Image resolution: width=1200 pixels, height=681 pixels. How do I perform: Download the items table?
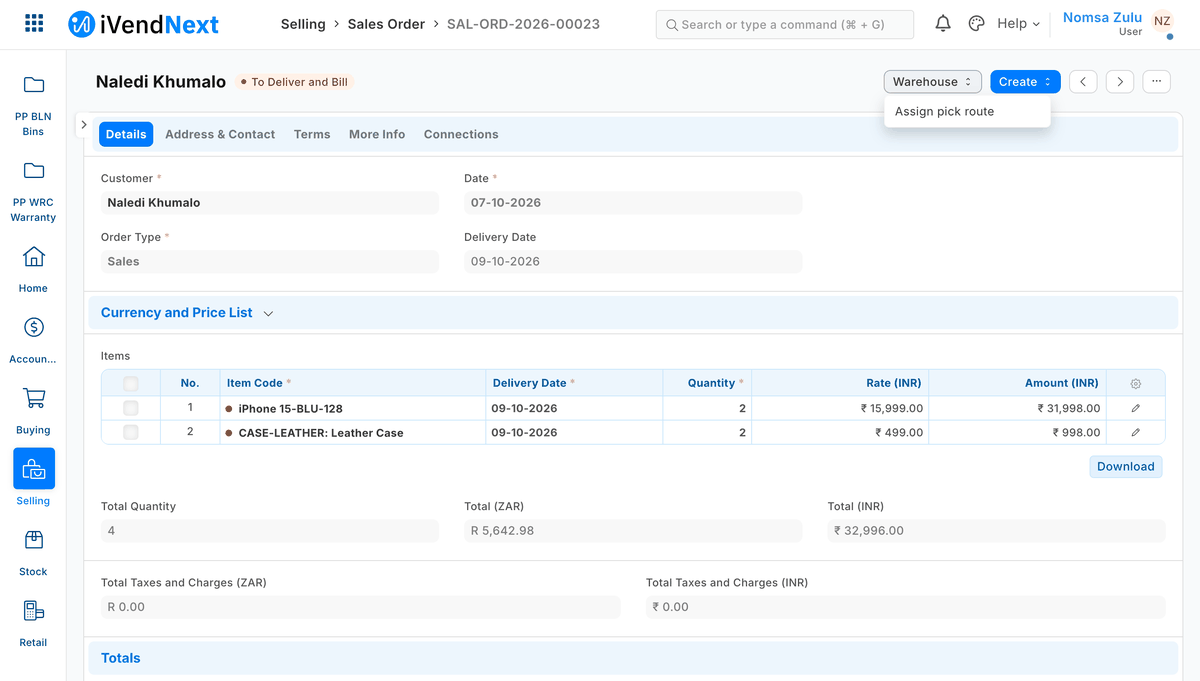[x=1126, y=467]
